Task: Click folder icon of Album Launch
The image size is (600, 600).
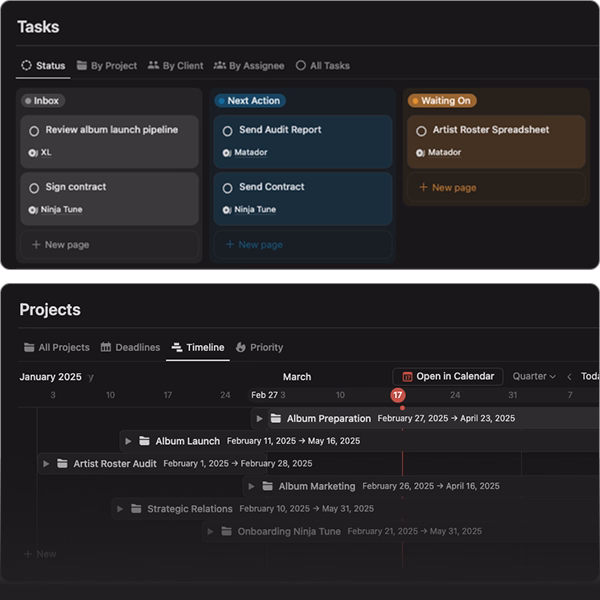Action: (x=144, y=441)
